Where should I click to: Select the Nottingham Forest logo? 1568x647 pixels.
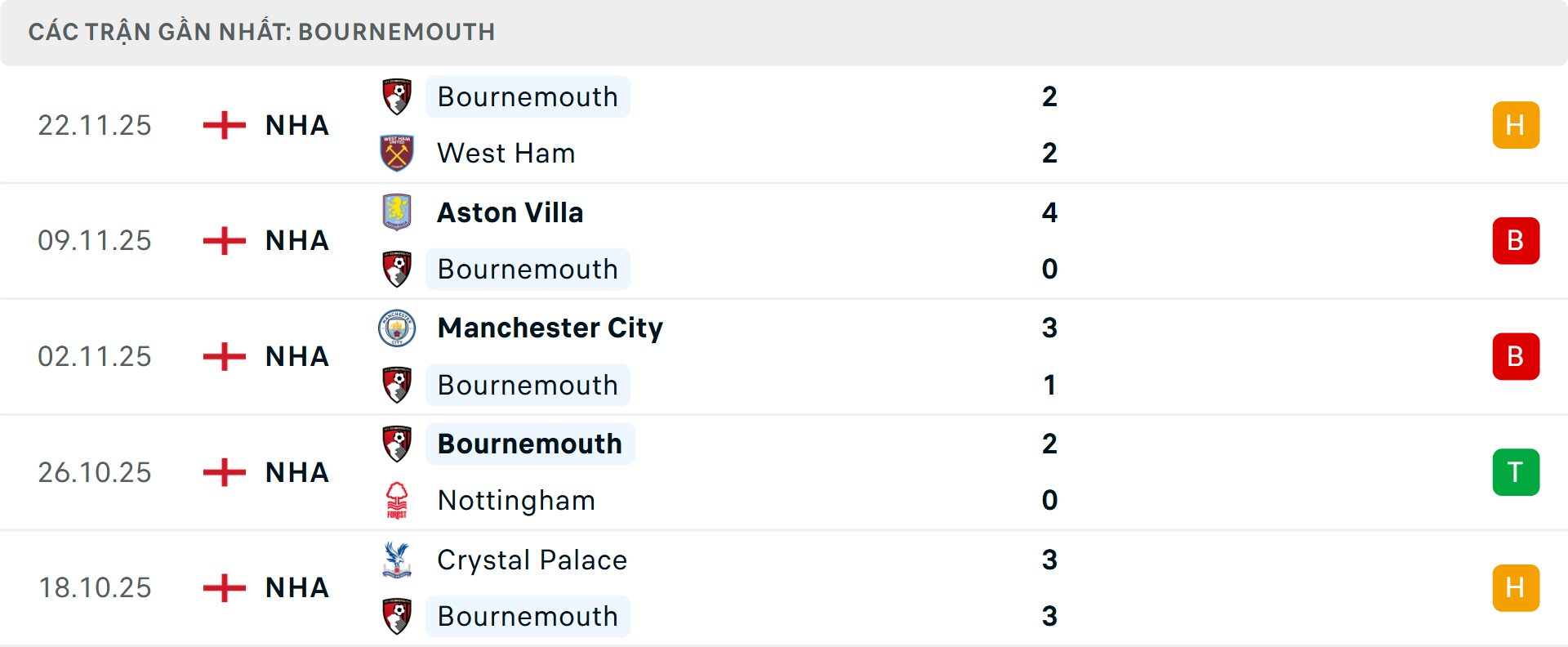[x=397, y=501]
